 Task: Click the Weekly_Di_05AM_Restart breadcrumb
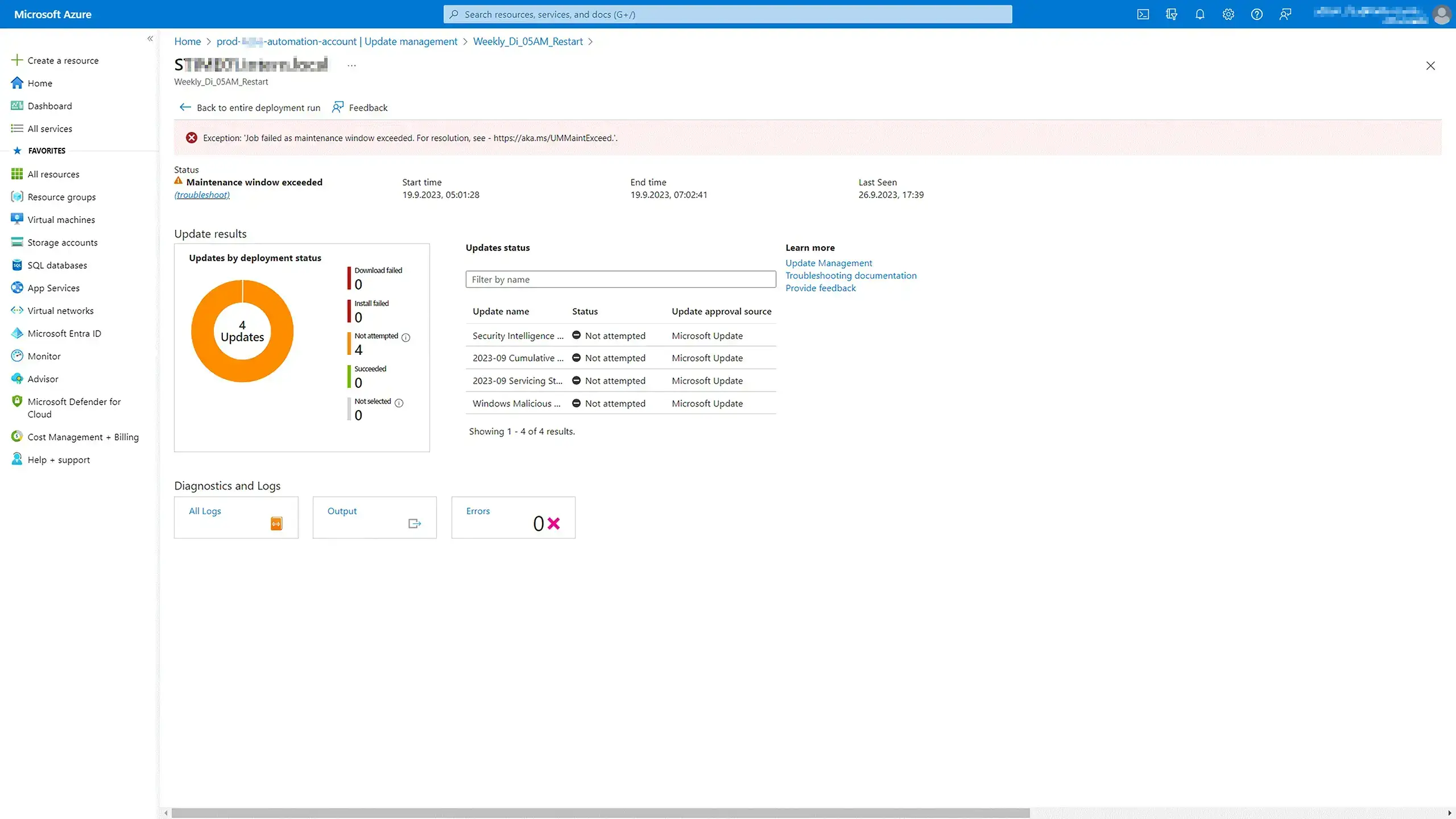coord(528,42)
